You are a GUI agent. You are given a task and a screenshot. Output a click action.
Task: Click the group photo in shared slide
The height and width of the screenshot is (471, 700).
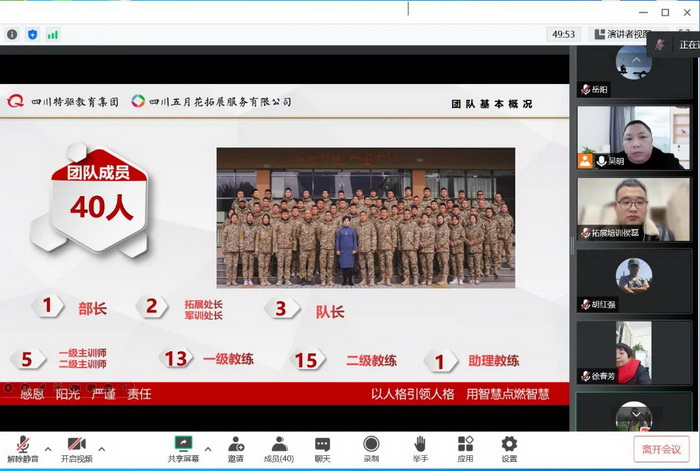[x=366, y=217]
